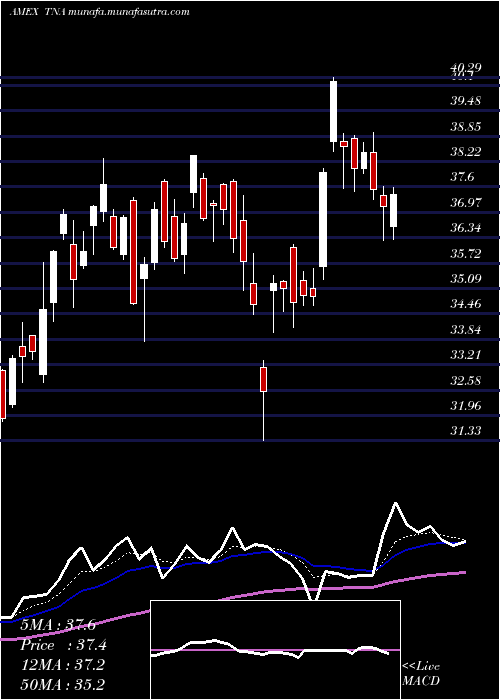Click the 'AMEX TNA munafa.munafasutra.com' chart title

click(x=99, y=12)
